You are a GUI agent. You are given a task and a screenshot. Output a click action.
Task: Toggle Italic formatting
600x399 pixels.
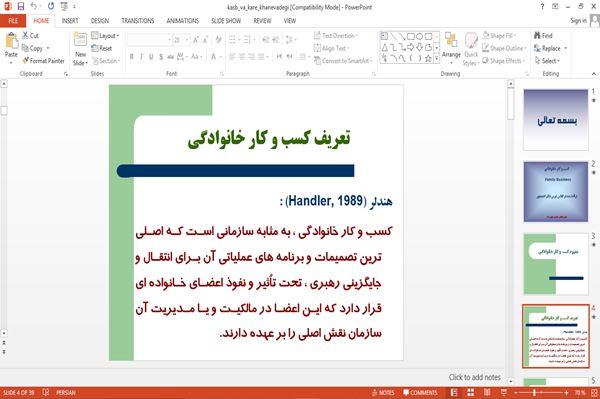point(141,57)
